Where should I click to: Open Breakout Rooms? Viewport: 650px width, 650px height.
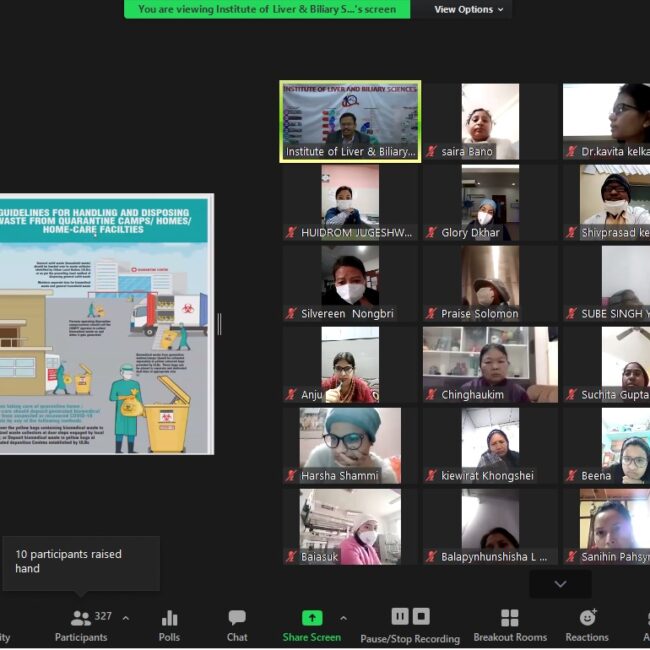click(x=510, y=624)
